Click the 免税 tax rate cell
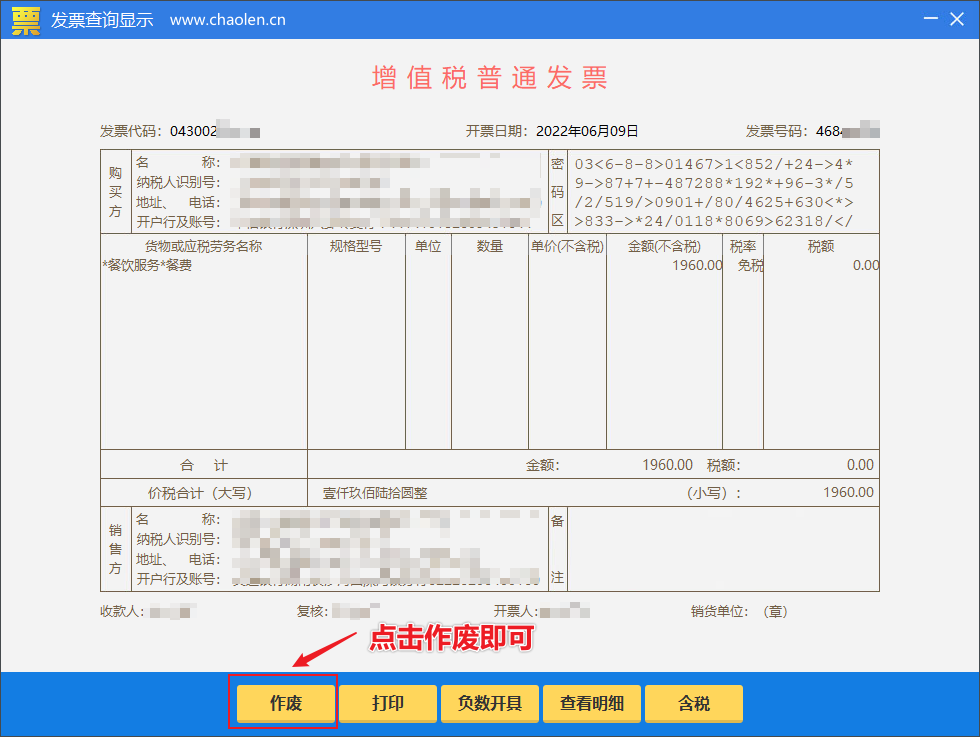Viewport: 980px width, 737px height. click(x=750, y=265)
